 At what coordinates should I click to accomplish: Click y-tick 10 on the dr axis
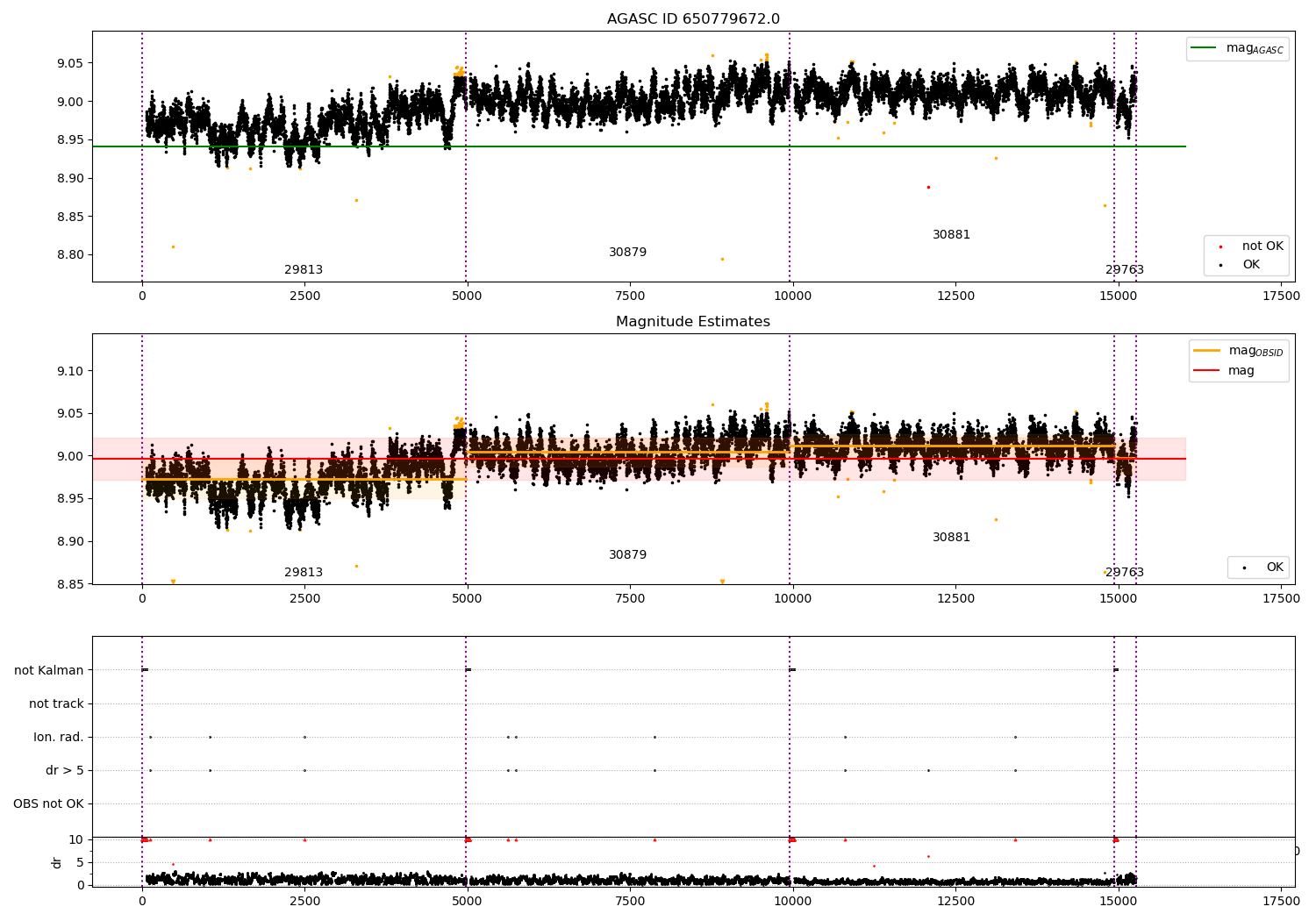77,839
